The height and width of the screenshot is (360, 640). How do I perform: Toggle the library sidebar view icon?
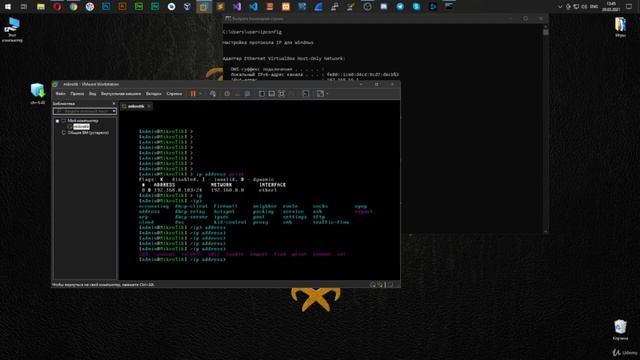coord(262,93)
